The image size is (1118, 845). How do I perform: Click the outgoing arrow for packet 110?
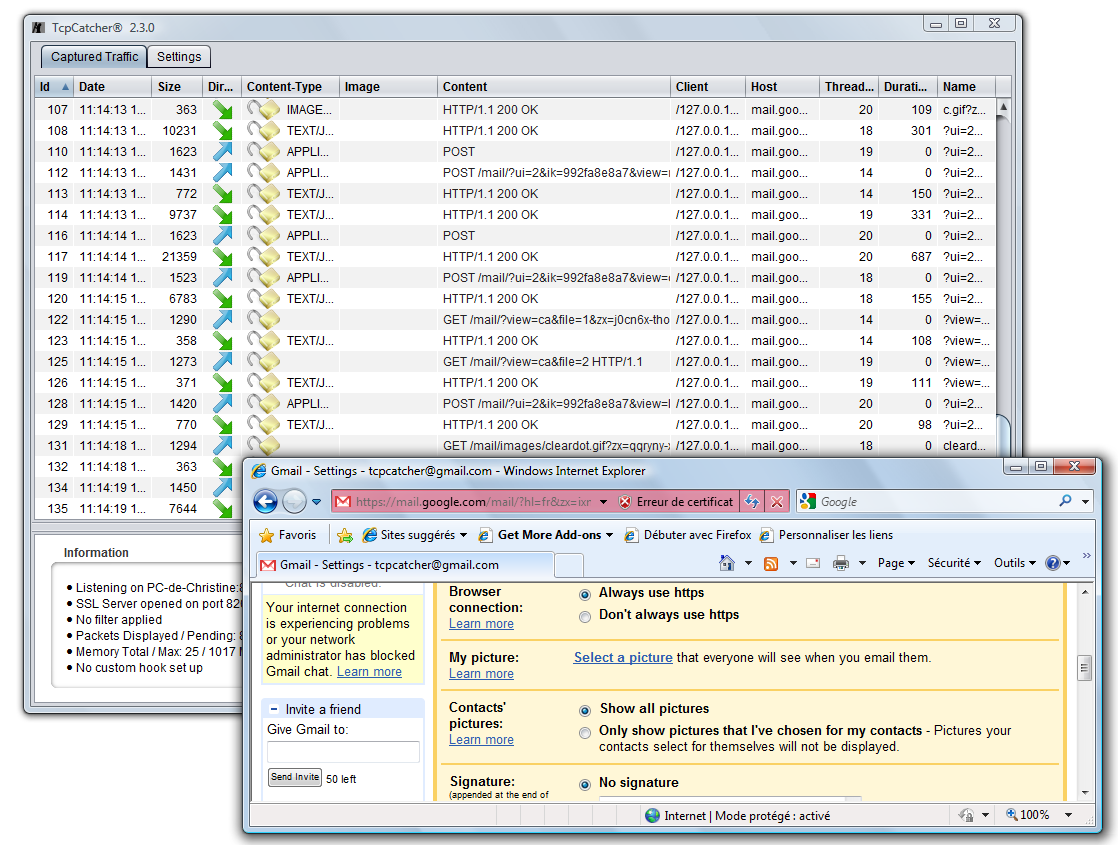click(222, 151)
